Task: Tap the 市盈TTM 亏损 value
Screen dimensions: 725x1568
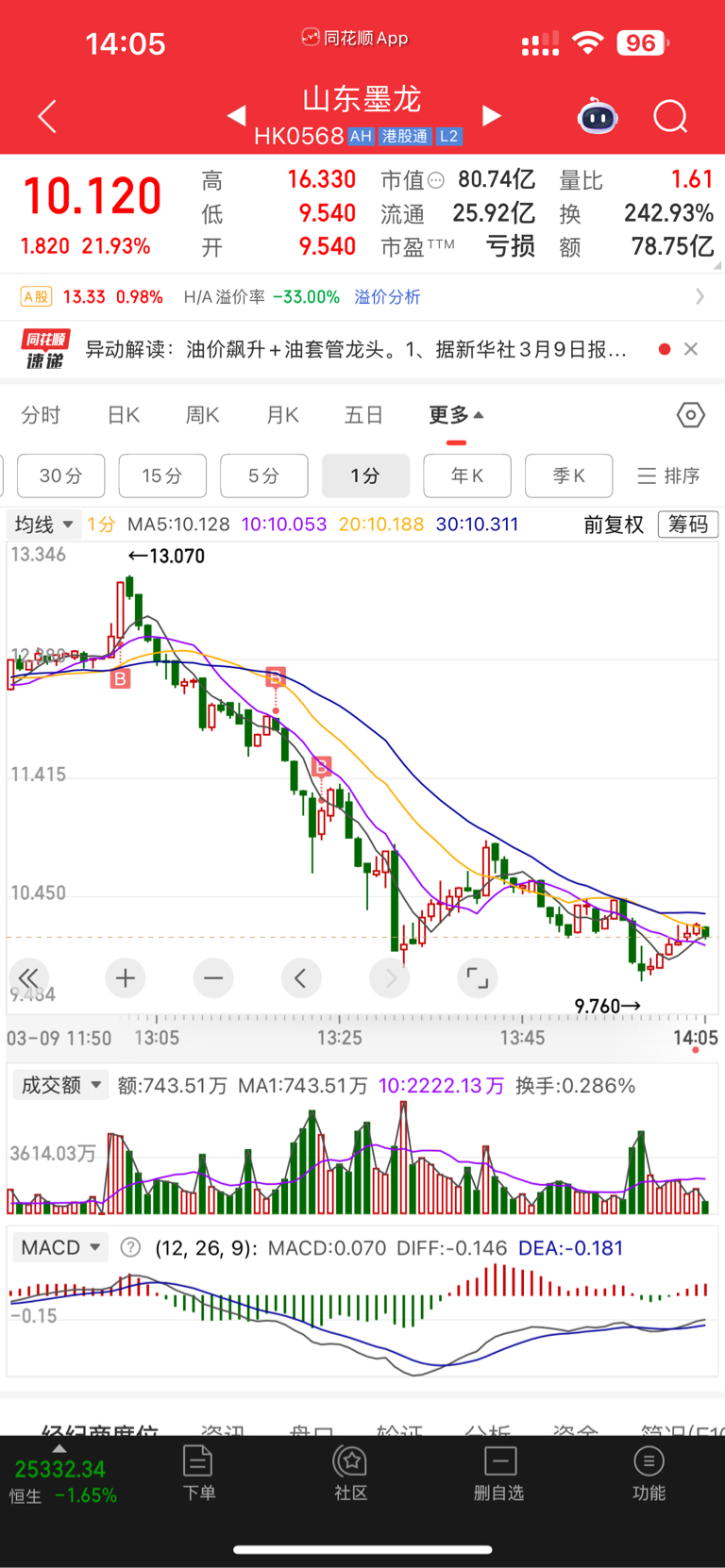Action: [x=511, y=246]
